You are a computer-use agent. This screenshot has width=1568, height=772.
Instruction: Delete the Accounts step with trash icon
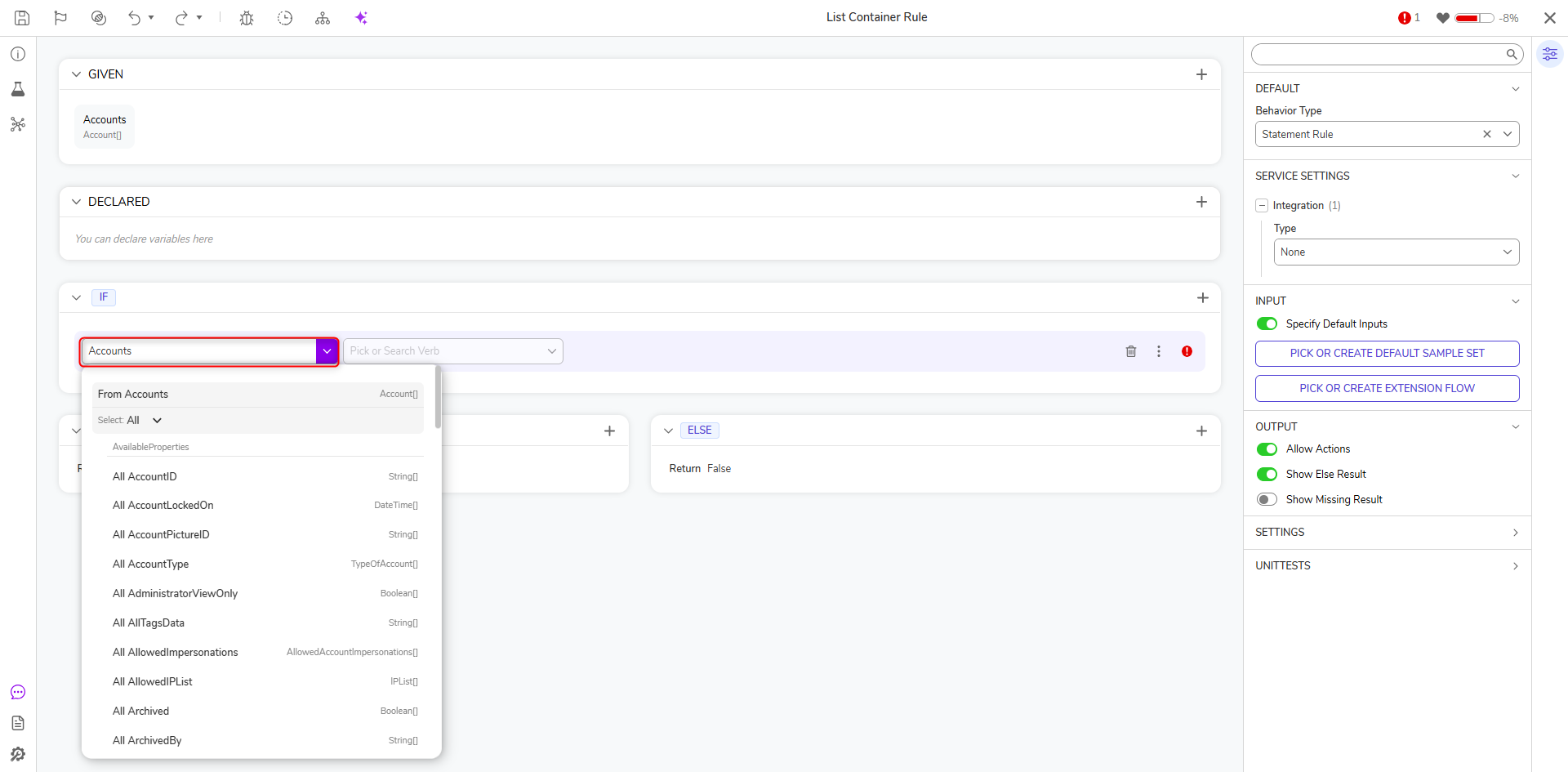[1131, 351]
